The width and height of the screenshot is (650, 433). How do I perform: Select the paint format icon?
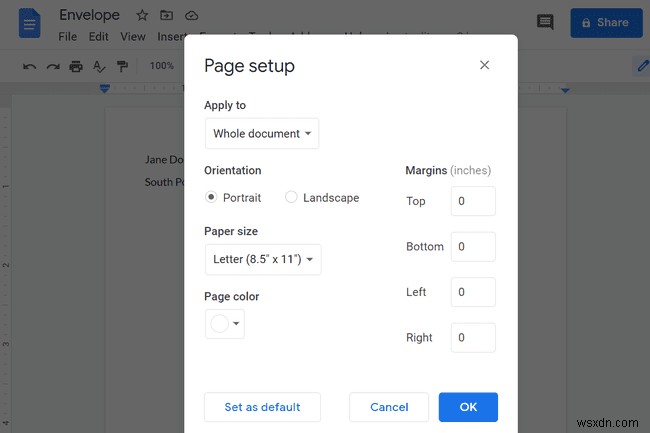pyautogui.click(x=122, y=66)
